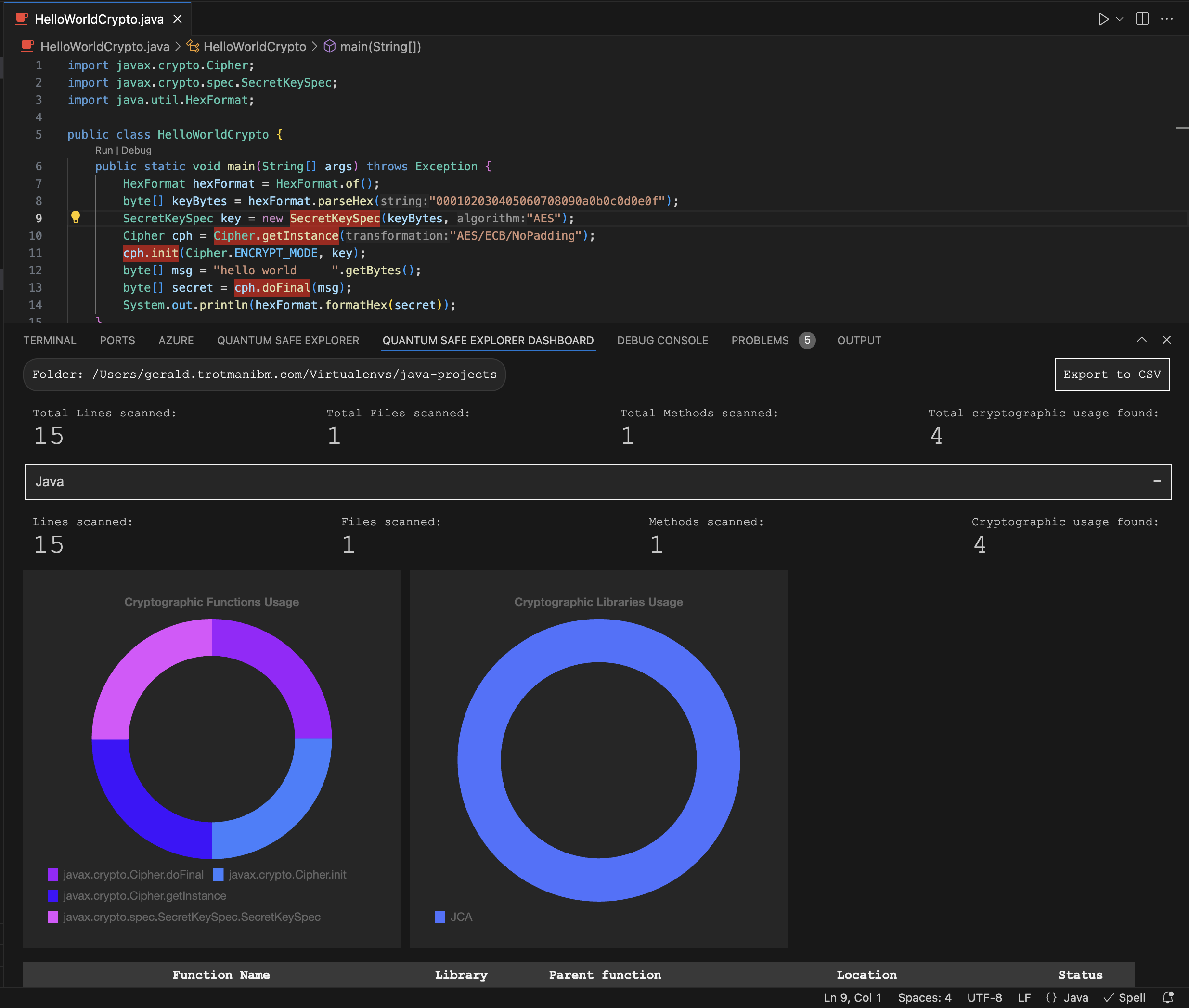Click the split editor right icon

tap(1142, 19)
